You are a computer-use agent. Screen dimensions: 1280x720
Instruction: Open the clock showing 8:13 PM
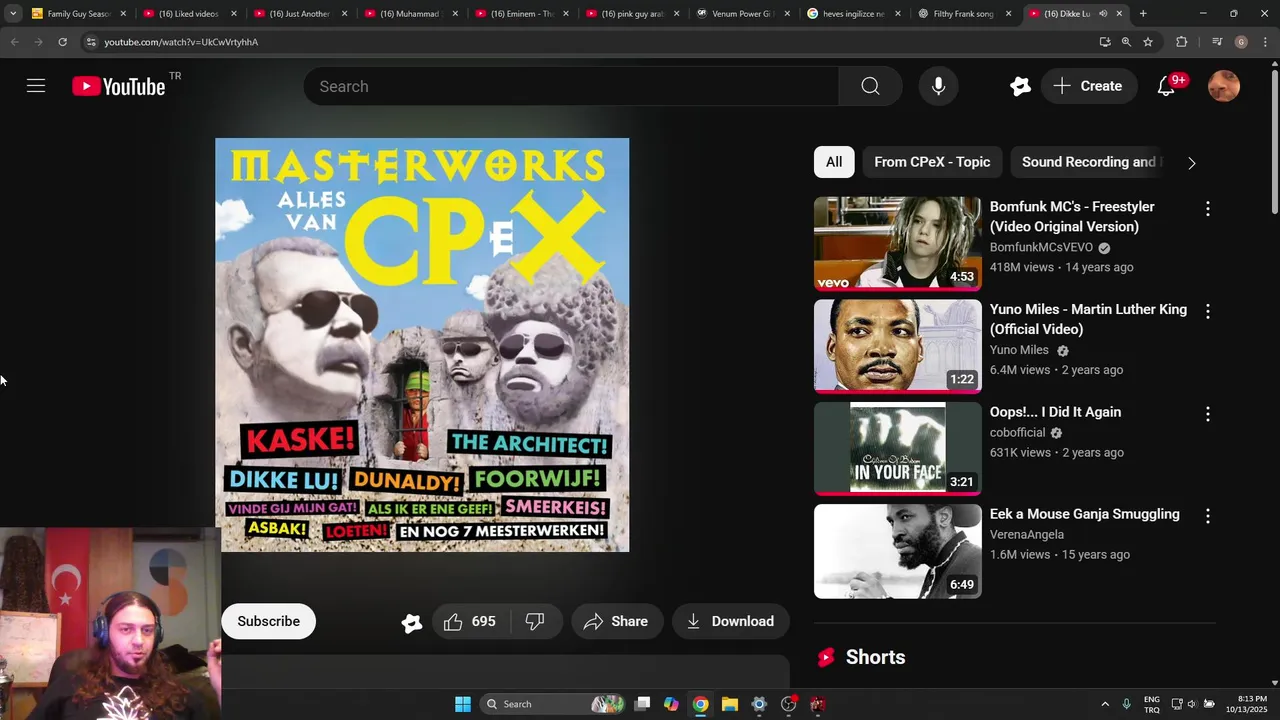(x=1246, y=704)
